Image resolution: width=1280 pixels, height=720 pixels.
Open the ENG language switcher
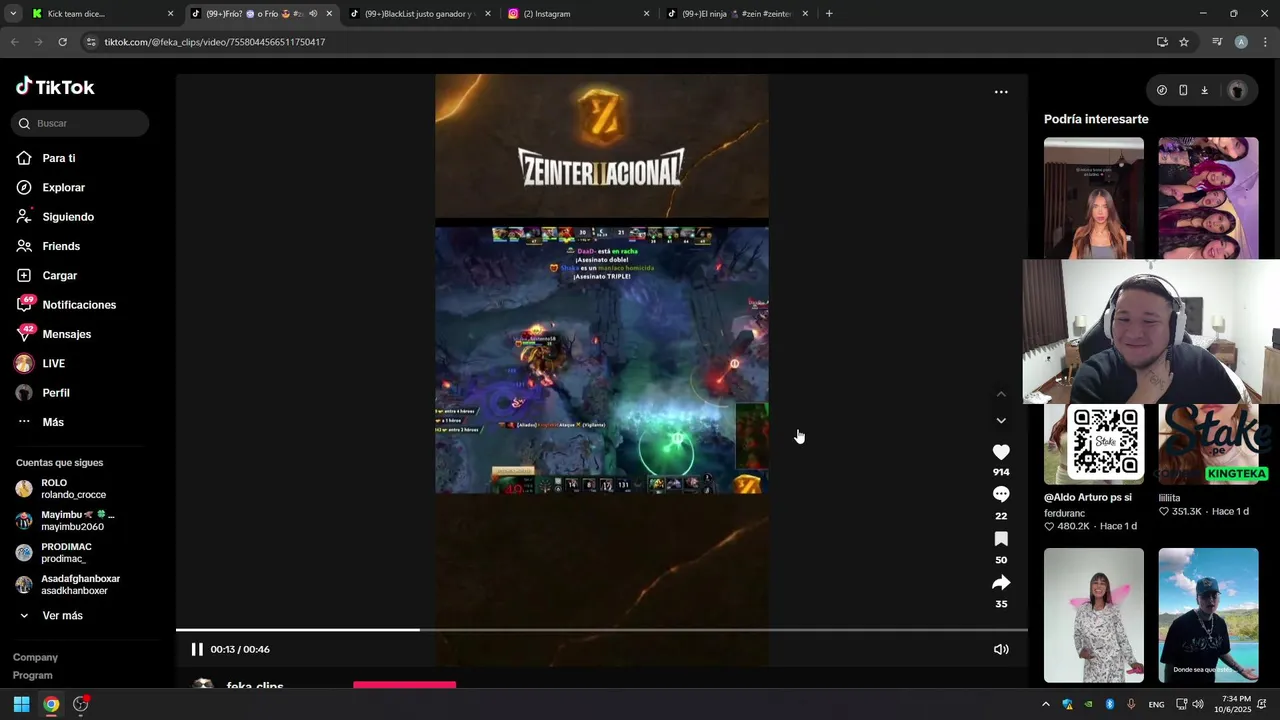(1156, 704)
